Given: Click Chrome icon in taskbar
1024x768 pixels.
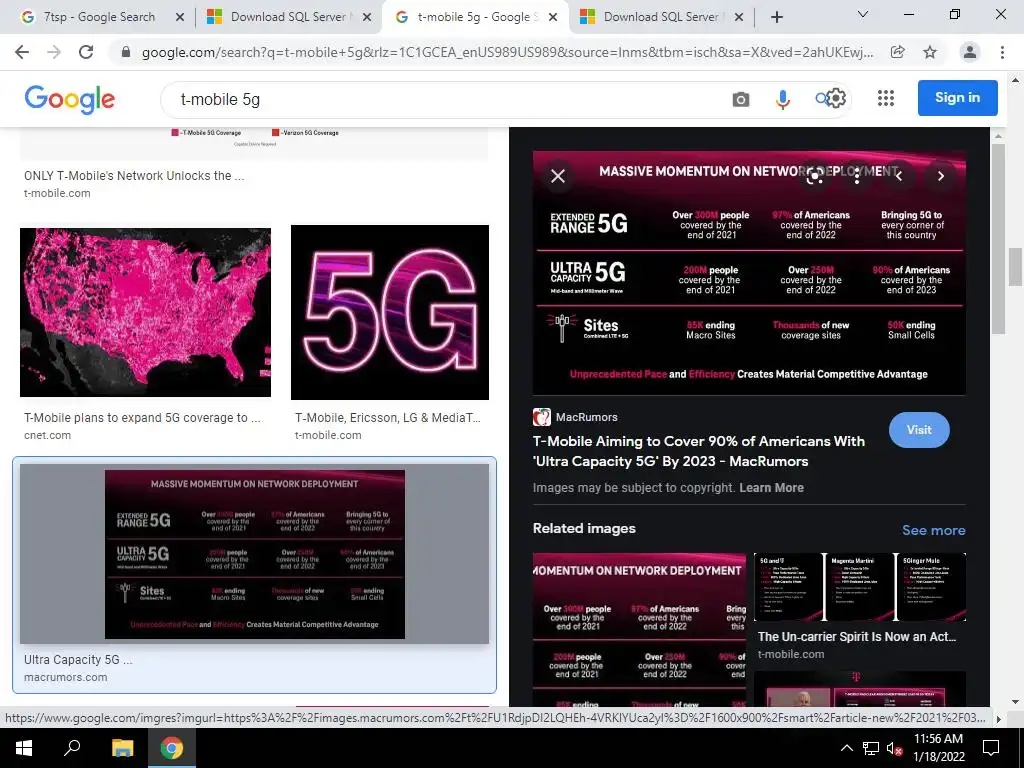Looking at the screenshot, I should 172,748.
